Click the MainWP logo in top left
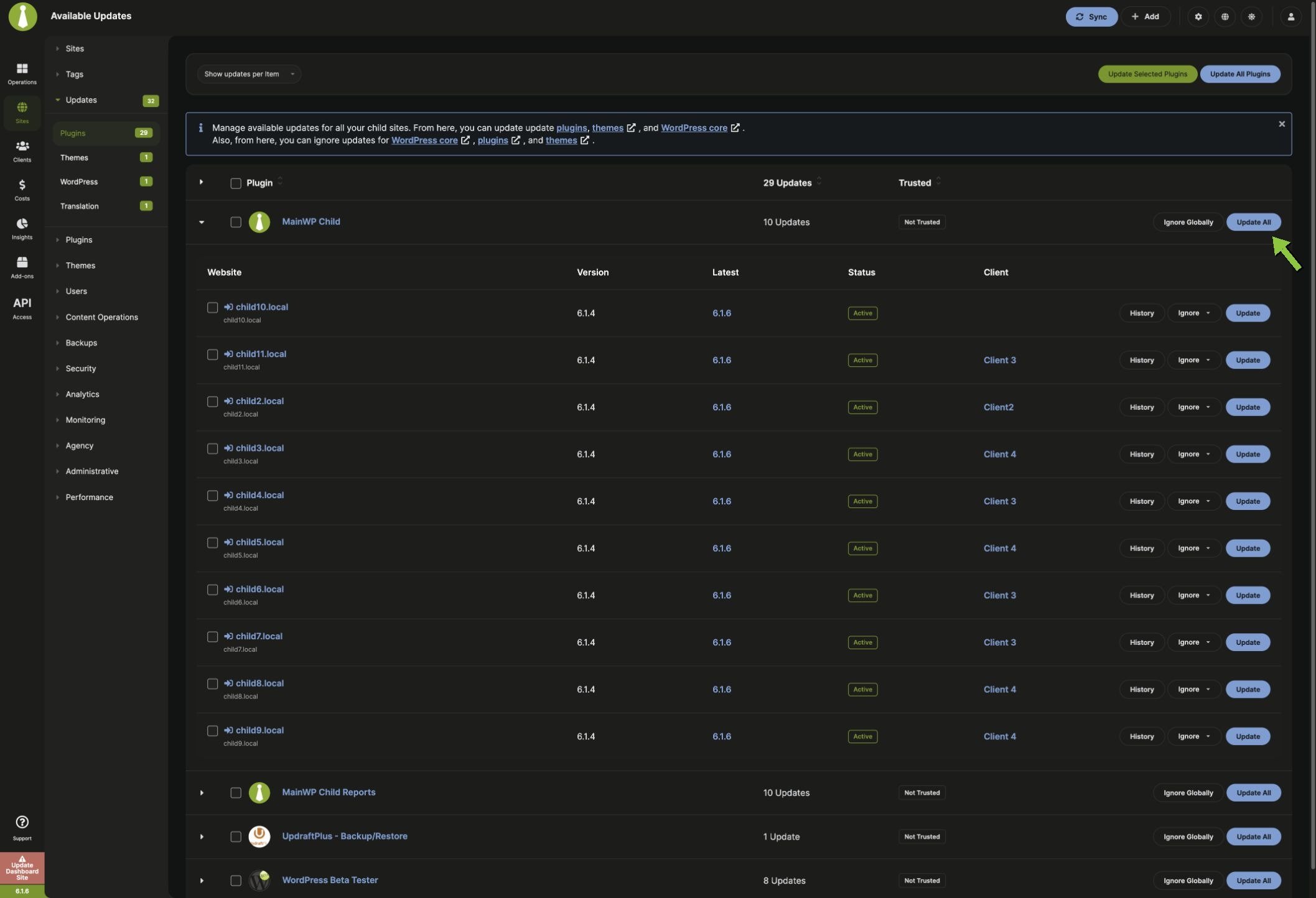The width and height of the screenshot is (1316, 898). click(x=22, y=16)
